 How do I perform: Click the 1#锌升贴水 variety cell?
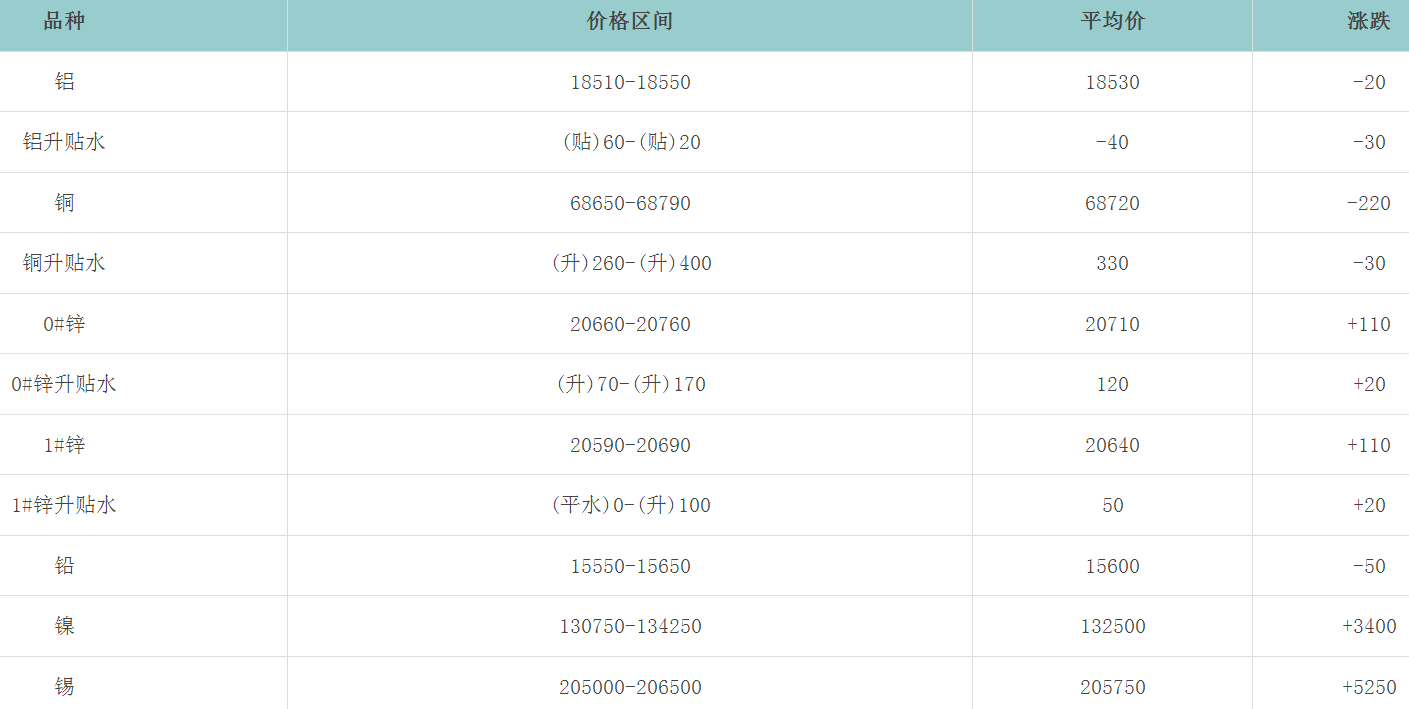click(x=64, y=505)
